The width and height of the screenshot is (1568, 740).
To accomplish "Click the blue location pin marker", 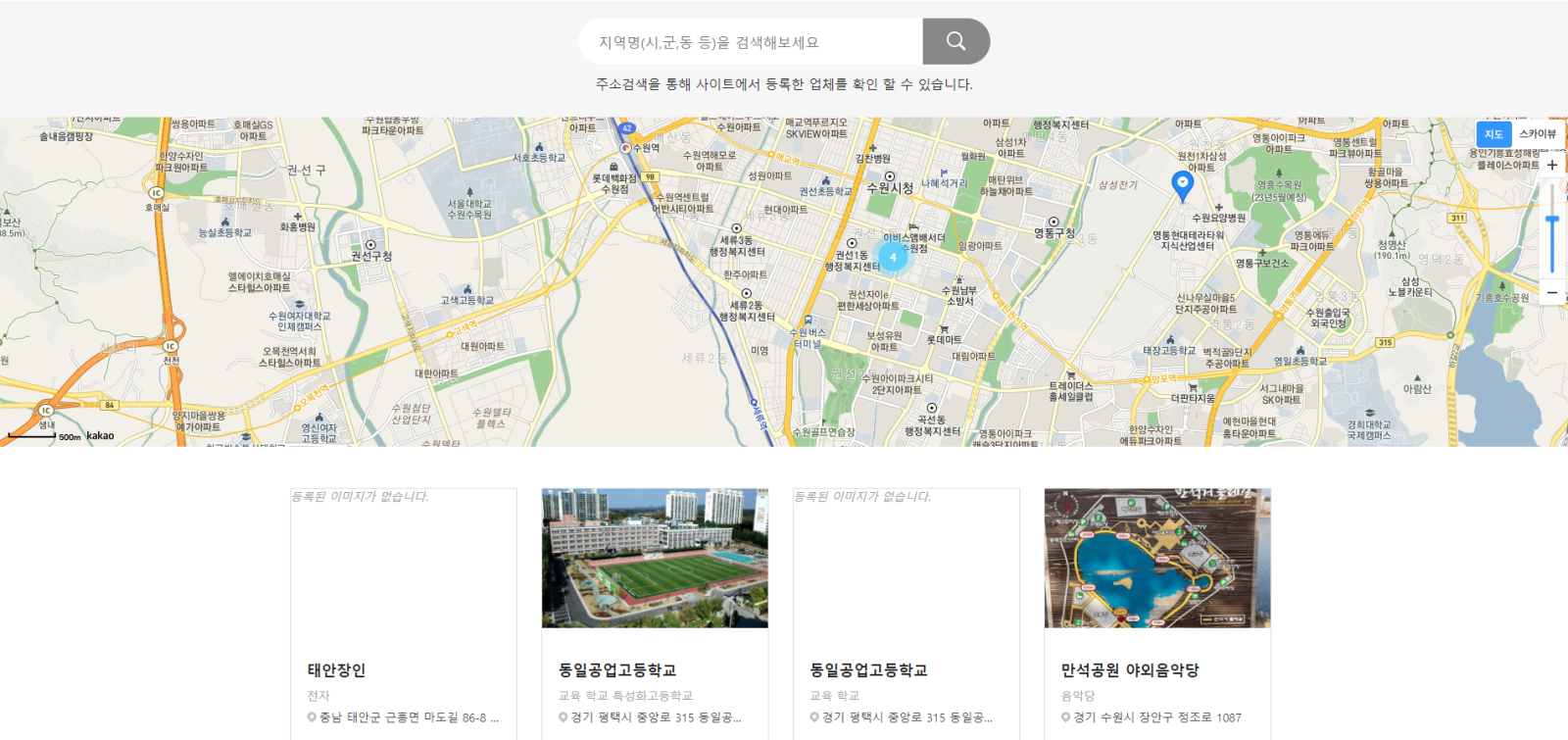I will point(1182,184).
